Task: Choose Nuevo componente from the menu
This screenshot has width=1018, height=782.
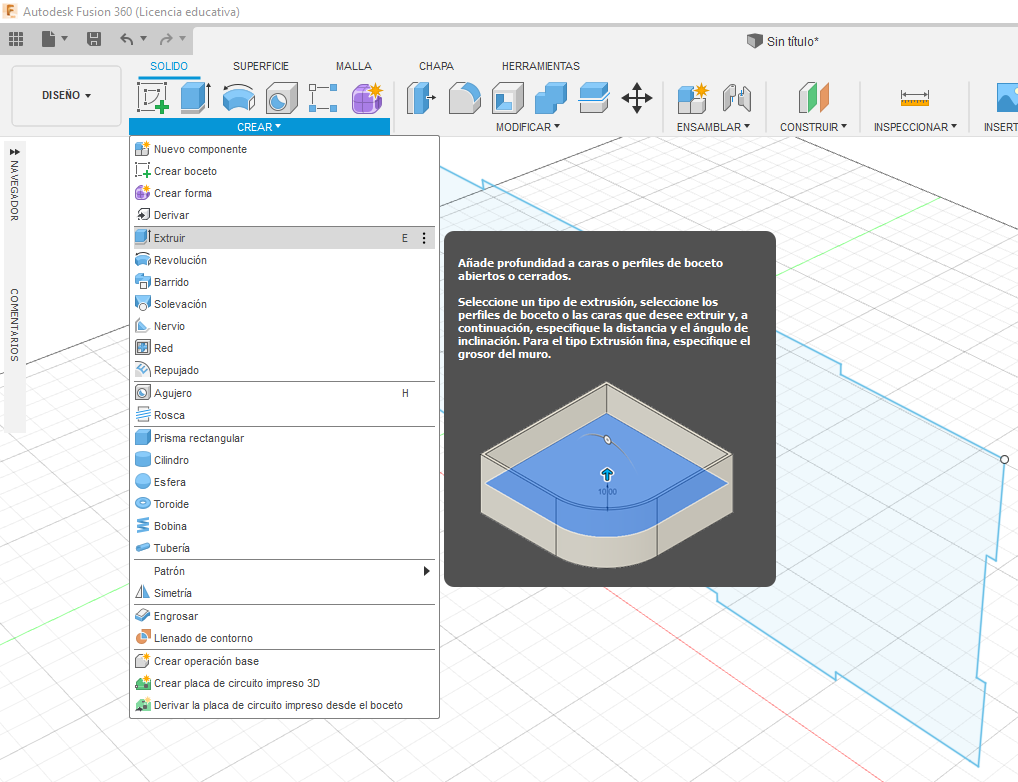Action: 284,149
